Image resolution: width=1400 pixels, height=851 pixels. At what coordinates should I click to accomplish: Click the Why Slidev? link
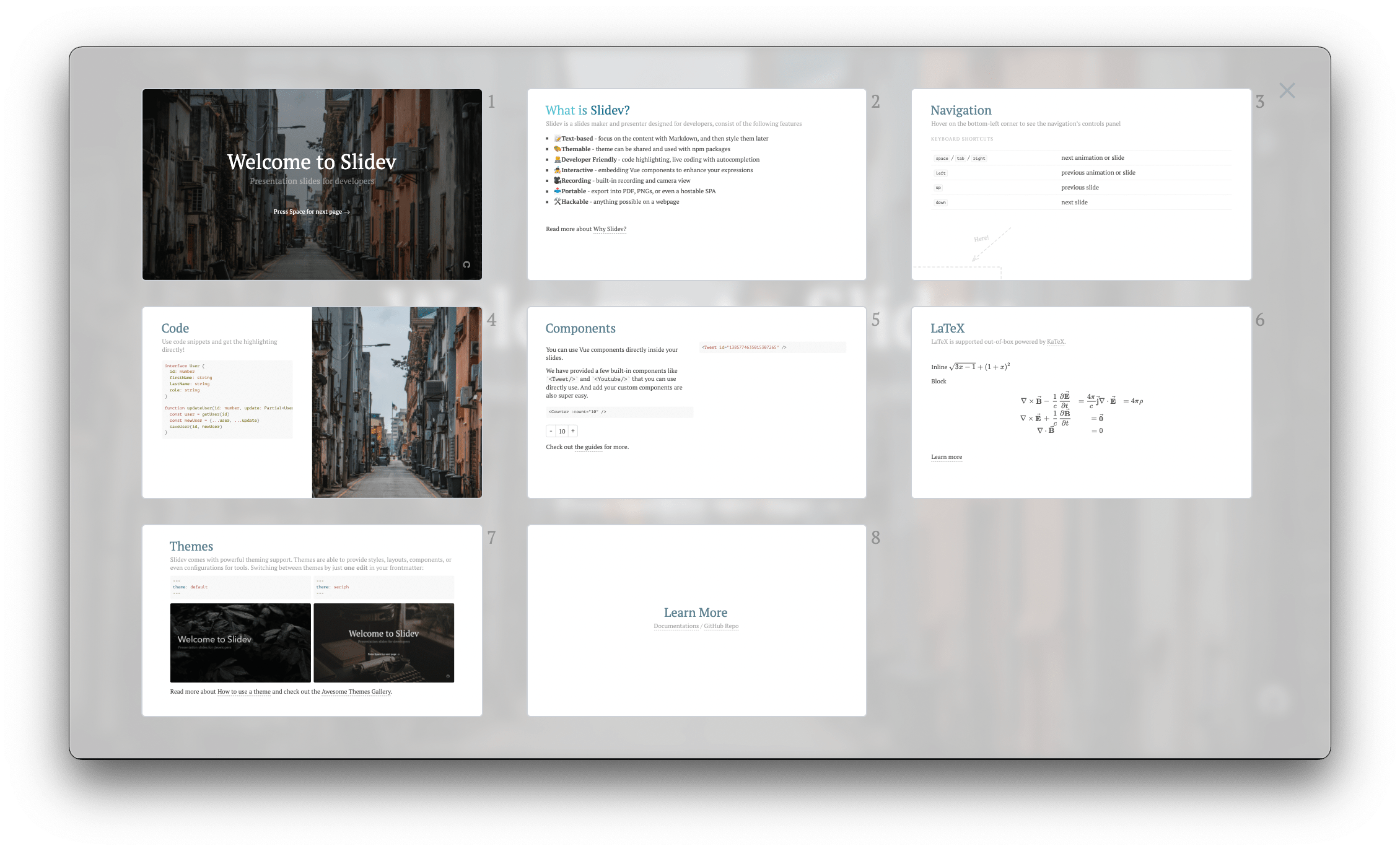[x=610, y=229]
